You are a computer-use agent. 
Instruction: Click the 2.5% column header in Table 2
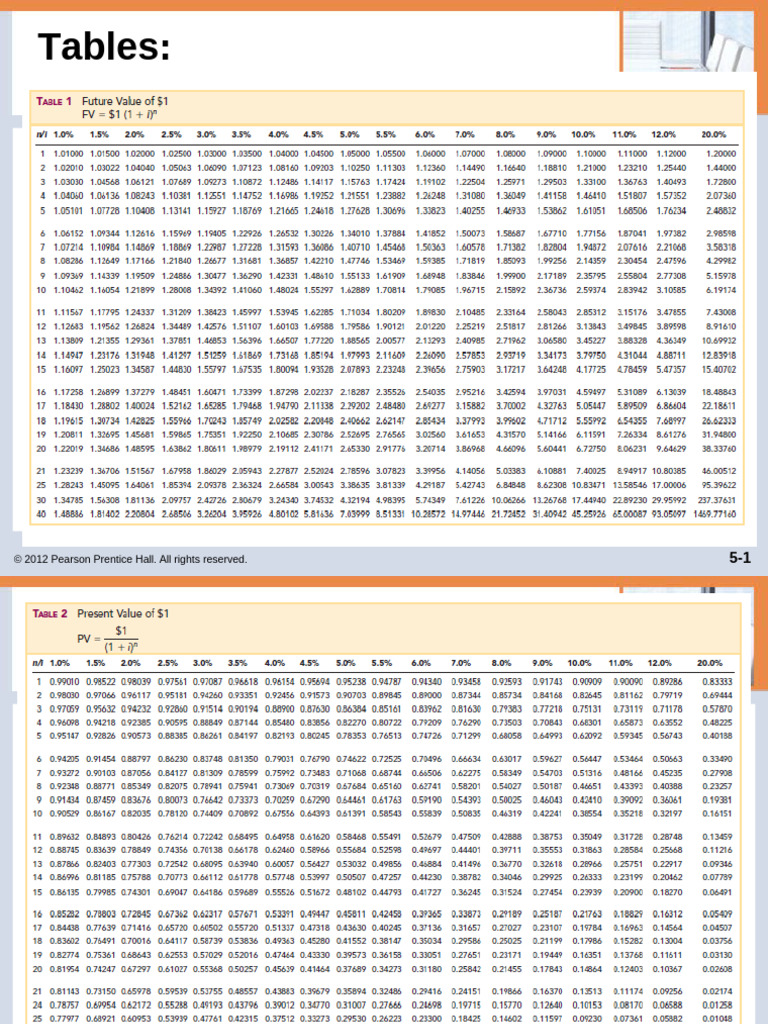168,663
